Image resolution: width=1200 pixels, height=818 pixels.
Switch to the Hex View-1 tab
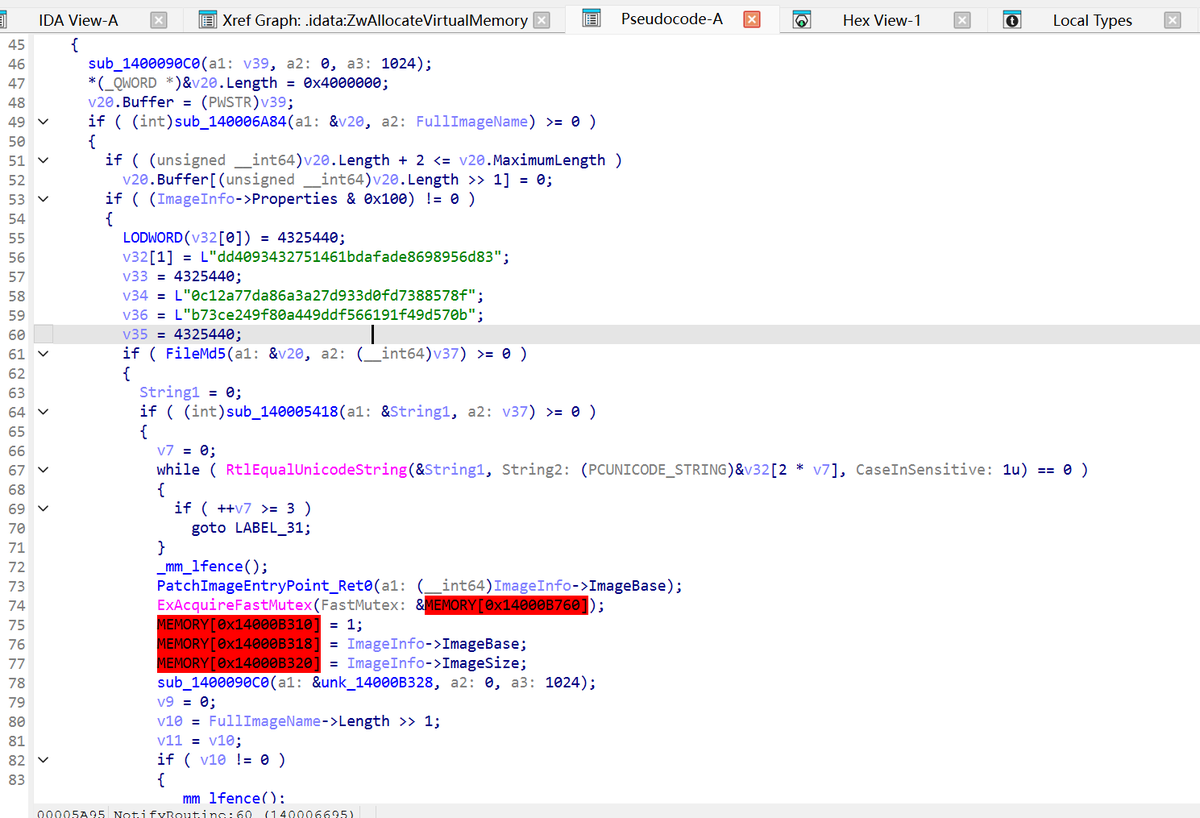(x=882, y=20)
